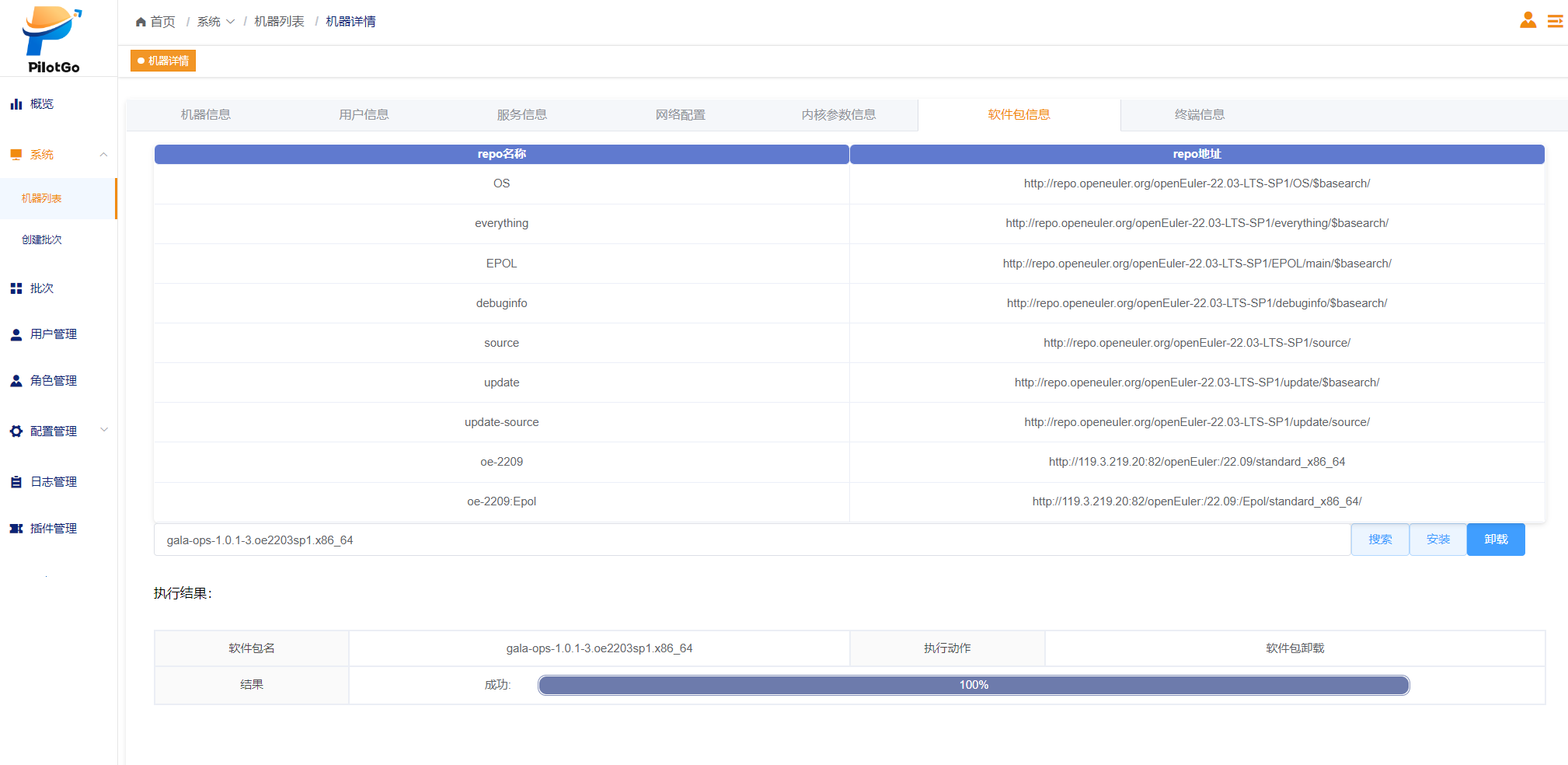Screen dimensions: 1568x765
Task: Open 角色管理 role icon in sidebar
Action: point(16,381)
